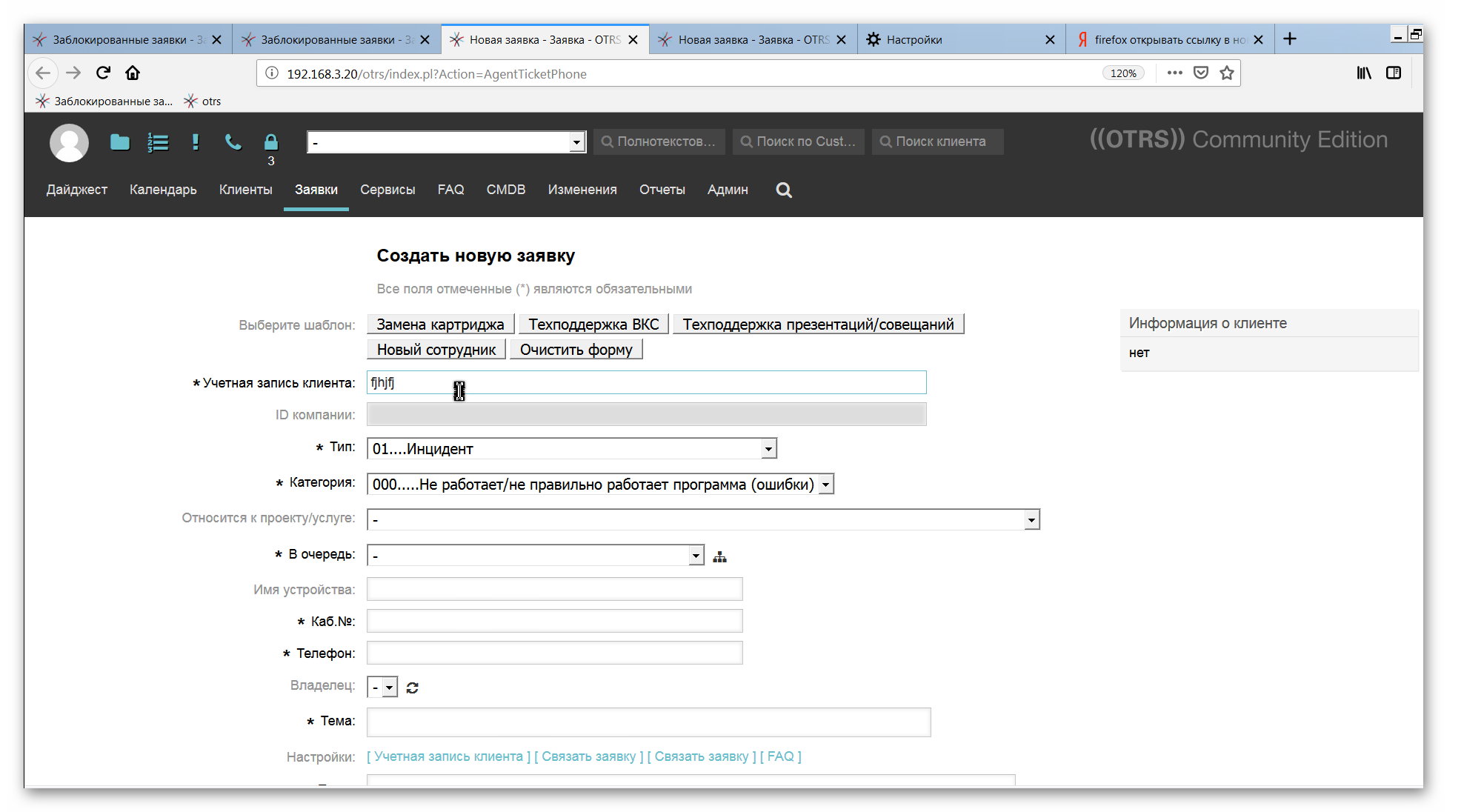This screenshot has height=812, width=1464.
Task: Click the queue tree selection icon
Action: pyautogui.click(x=719, y=557)
